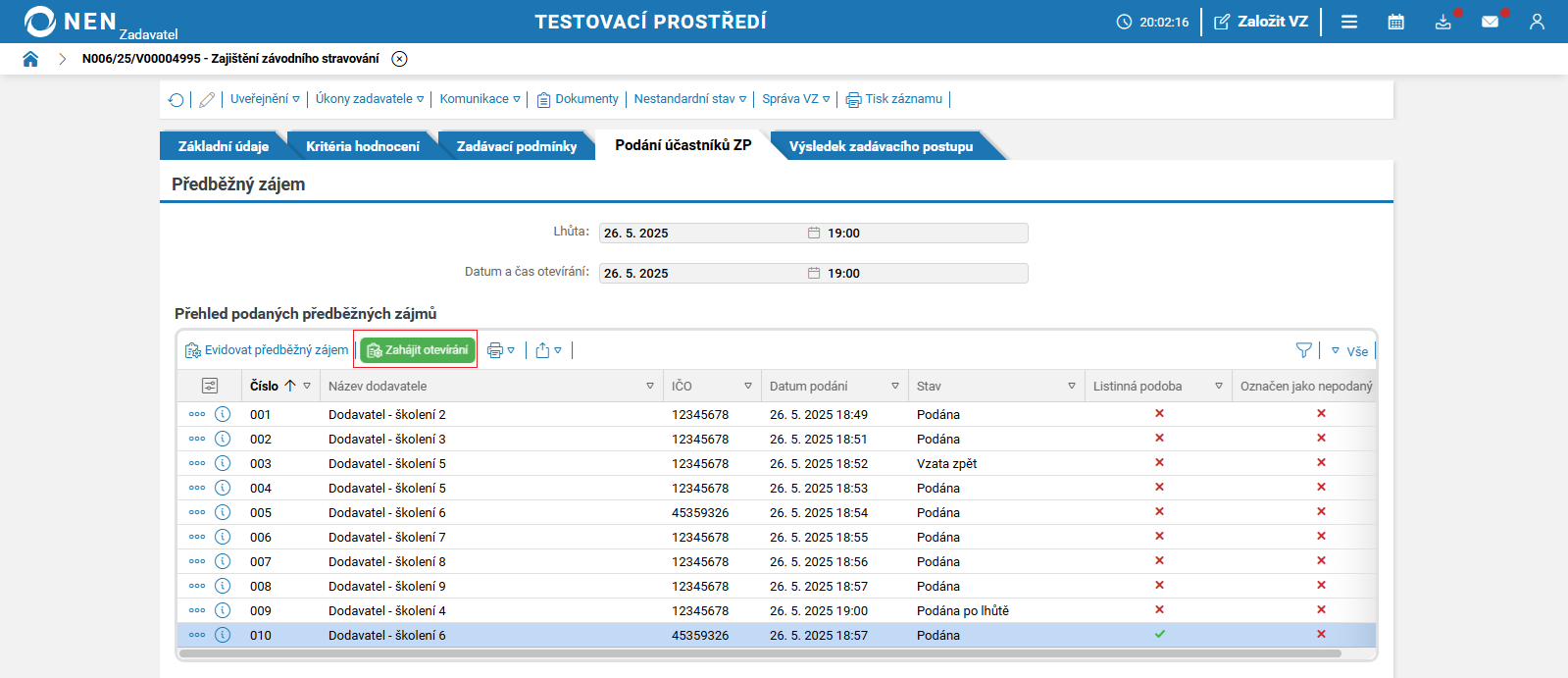Click Evidovat předběžný zájem

[267, 350]
